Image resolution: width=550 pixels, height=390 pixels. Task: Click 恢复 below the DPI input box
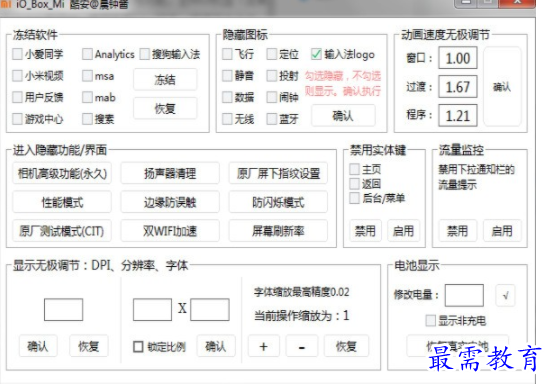pos(89,347)
